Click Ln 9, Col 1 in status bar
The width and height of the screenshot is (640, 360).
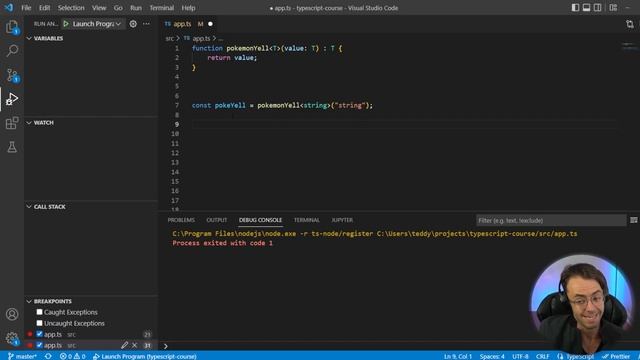tap(458, 356)
